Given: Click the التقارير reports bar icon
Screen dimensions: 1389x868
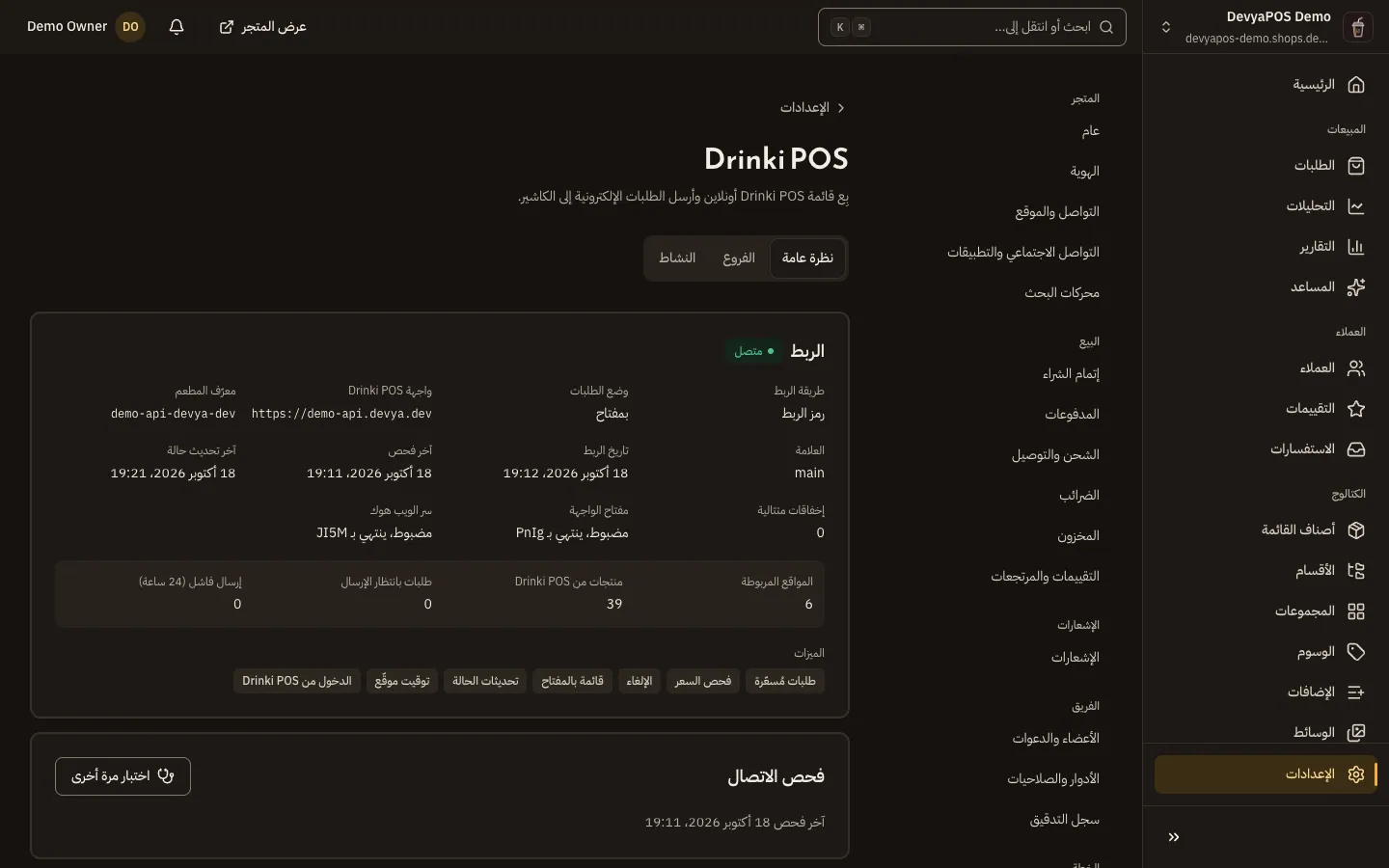Looking at the screenshot, I should pos(1355,247).
